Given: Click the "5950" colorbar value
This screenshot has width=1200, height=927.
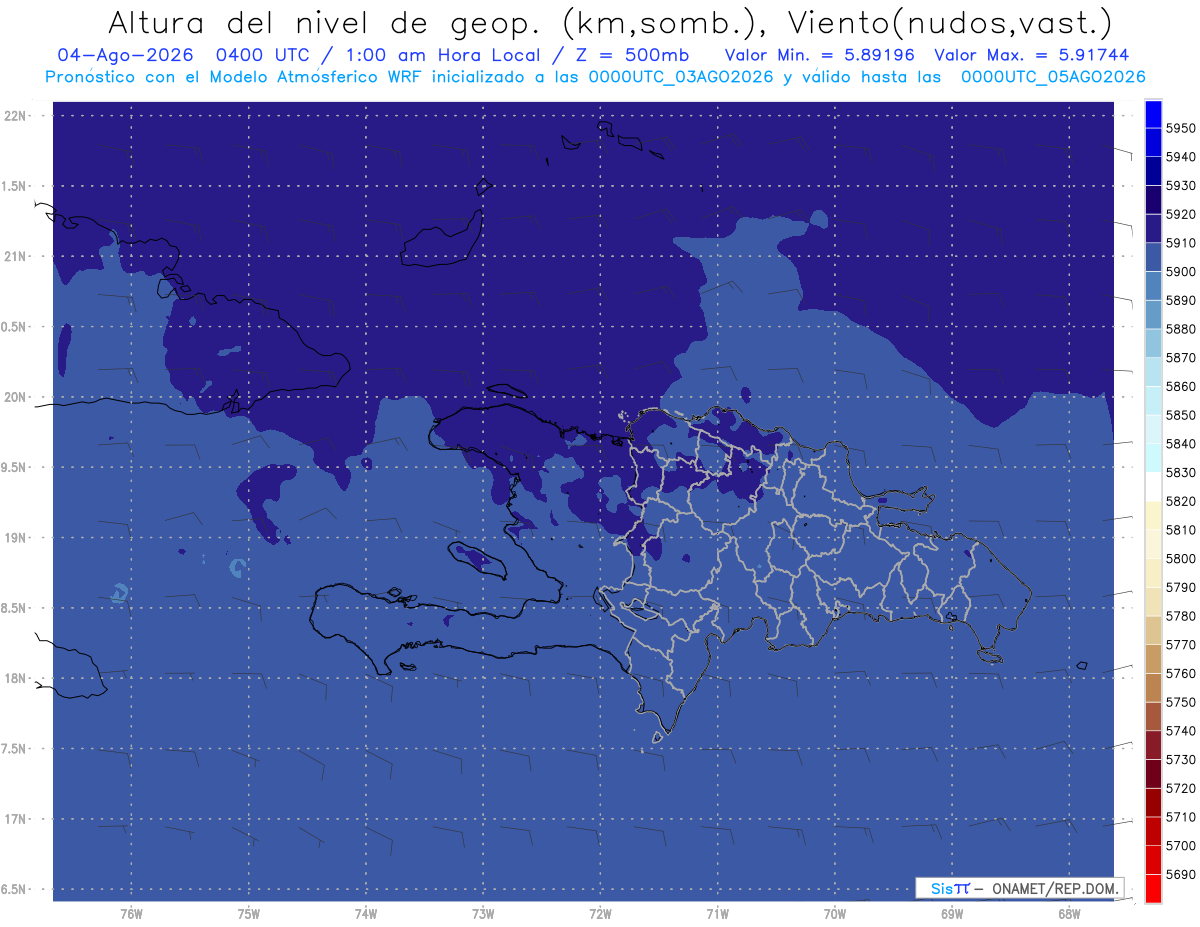Looking at the screenshot, I should click(1180, 128).
